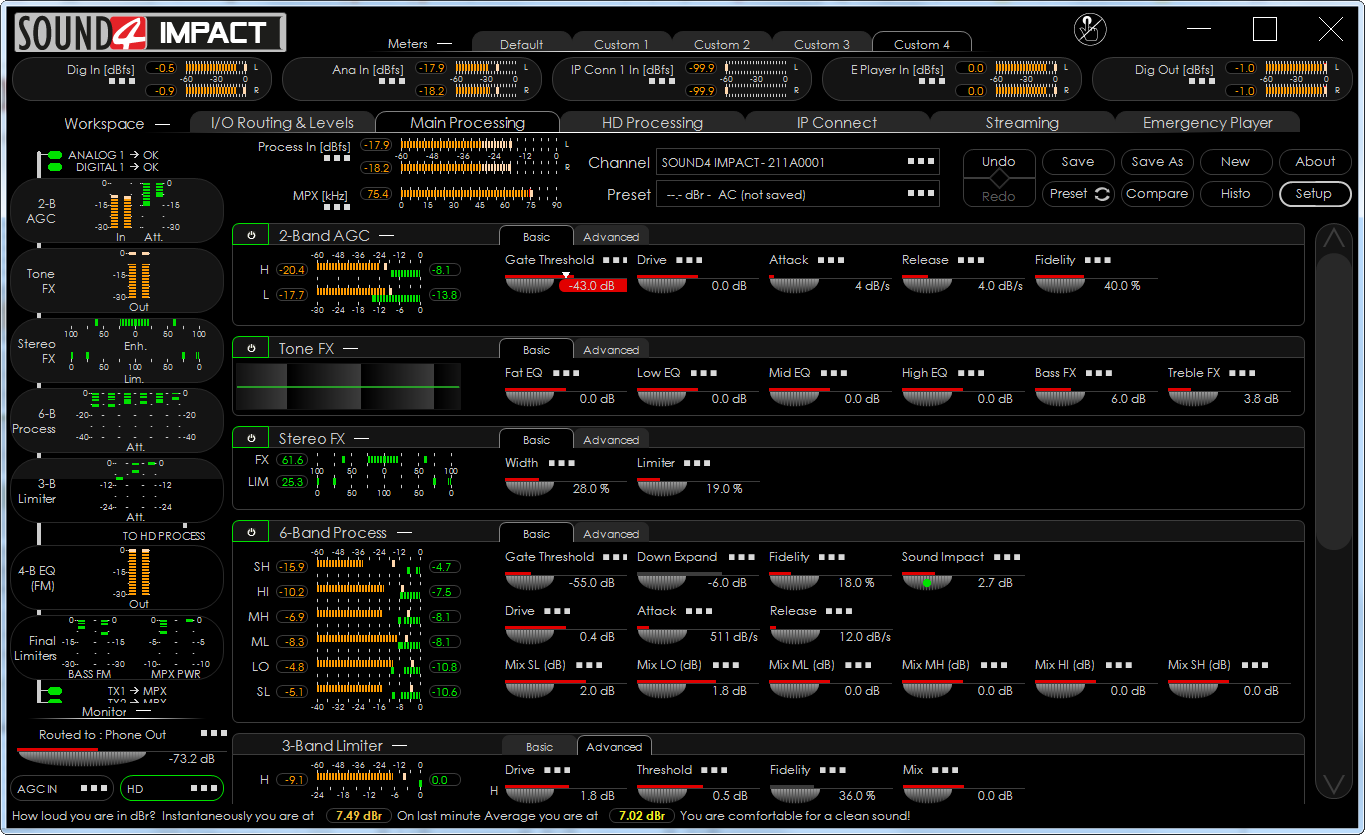Click the E Player In meter options dots

tap(931, 81)
